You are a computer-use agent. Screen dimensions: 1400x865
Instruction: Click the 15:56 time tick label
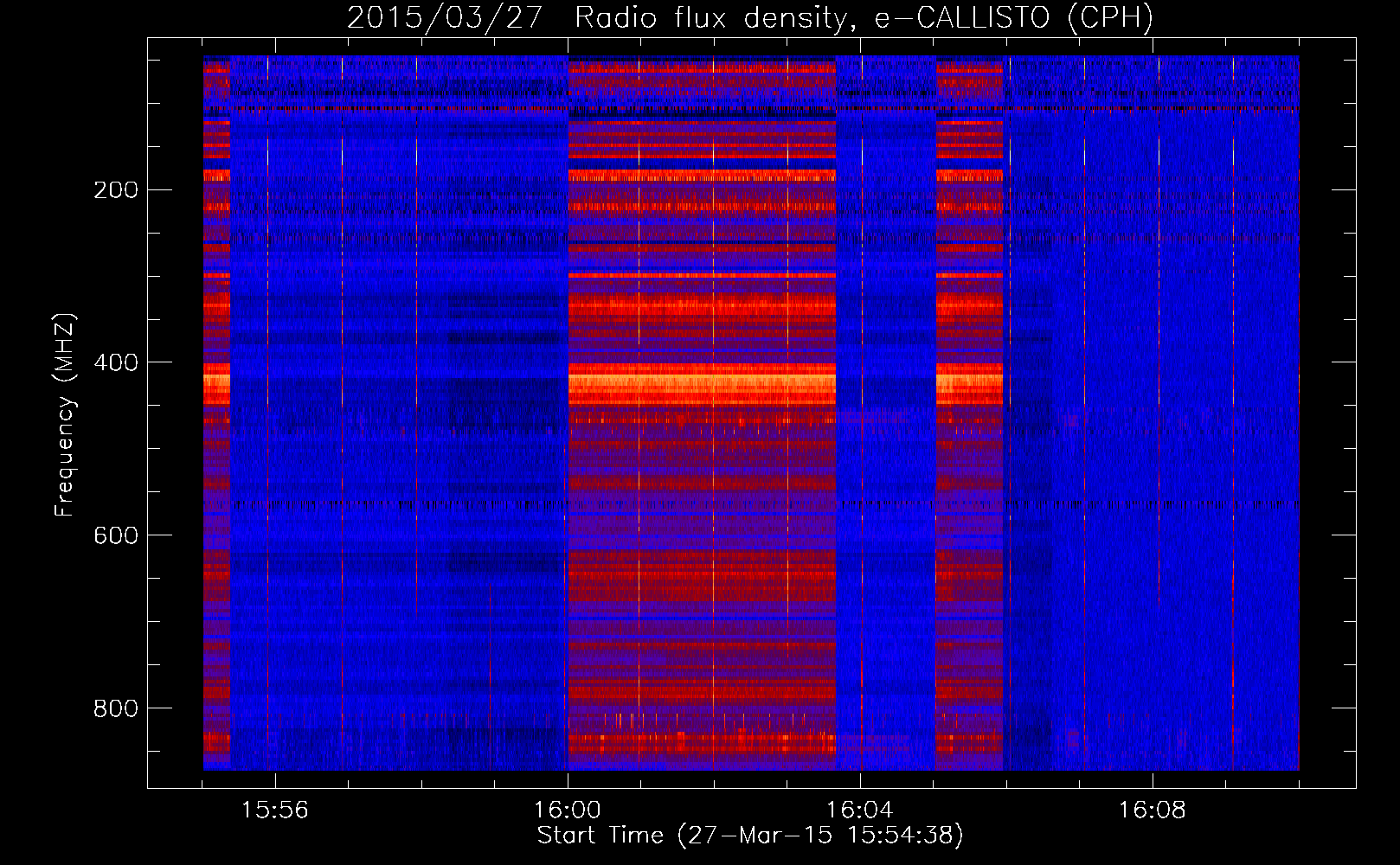coord(274,811)
